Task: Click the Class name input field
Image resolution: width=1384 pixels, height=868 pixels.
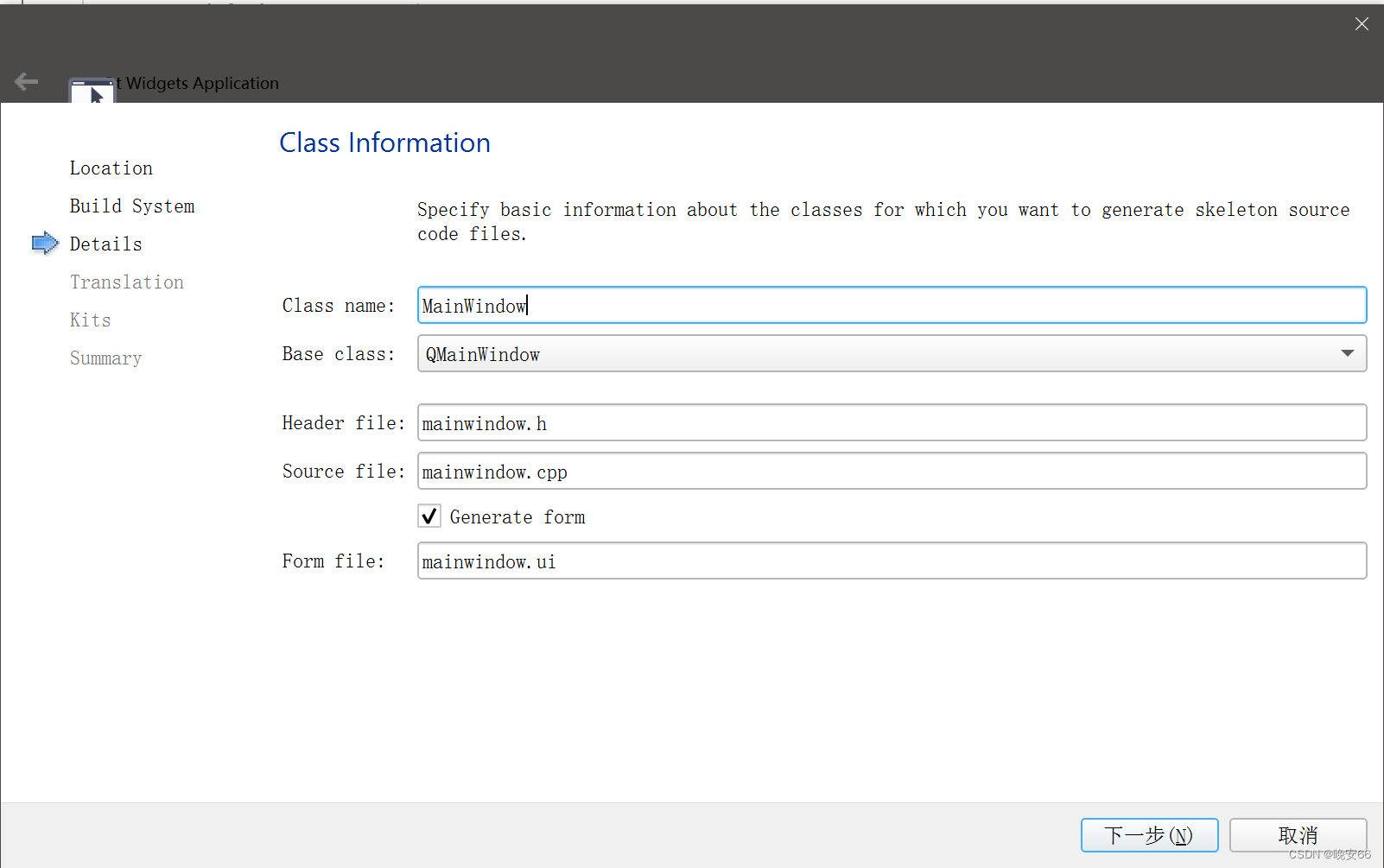Action: [892, 305]
